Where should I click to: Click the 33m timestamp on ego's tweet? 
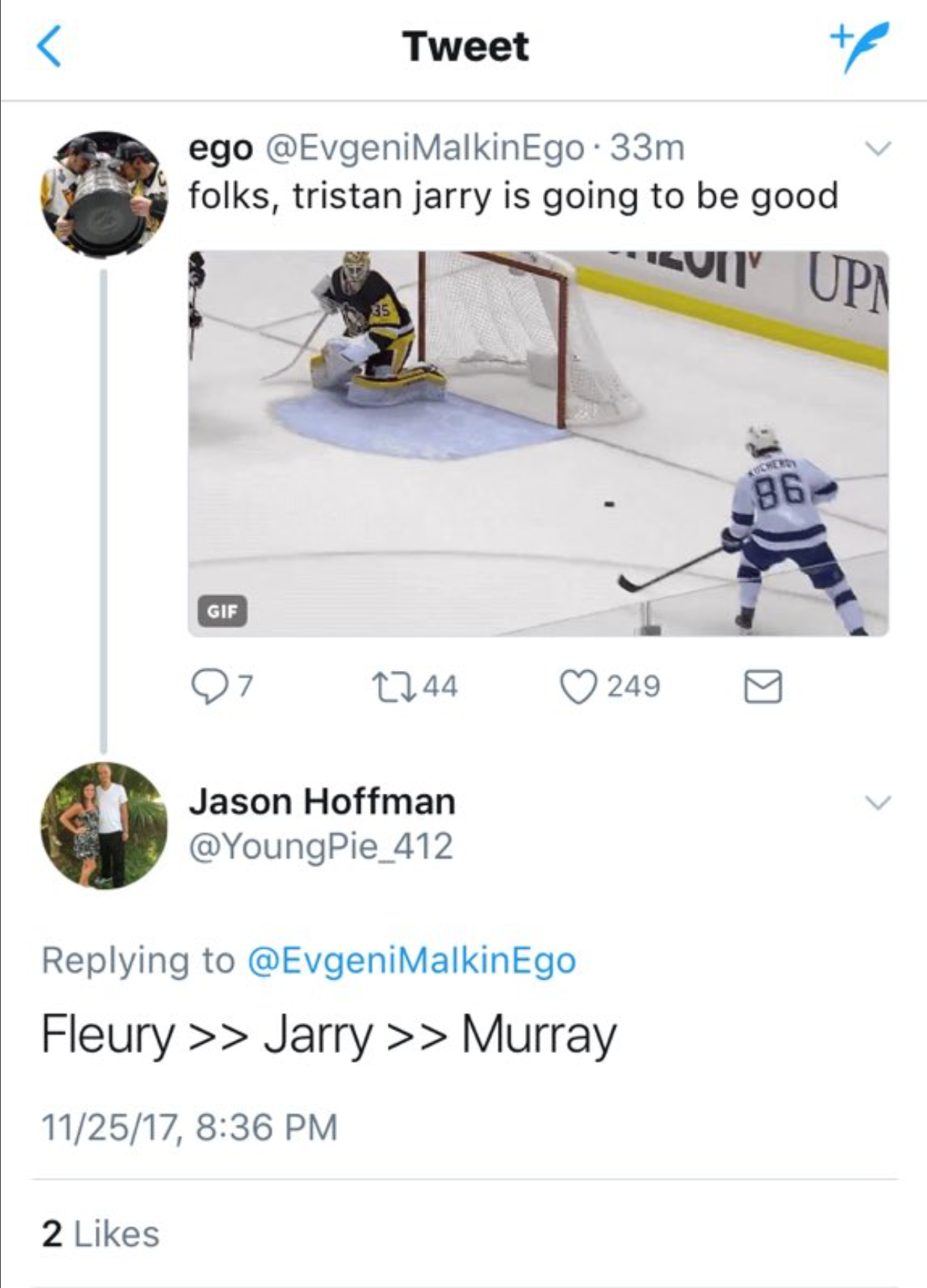point(647,148)
